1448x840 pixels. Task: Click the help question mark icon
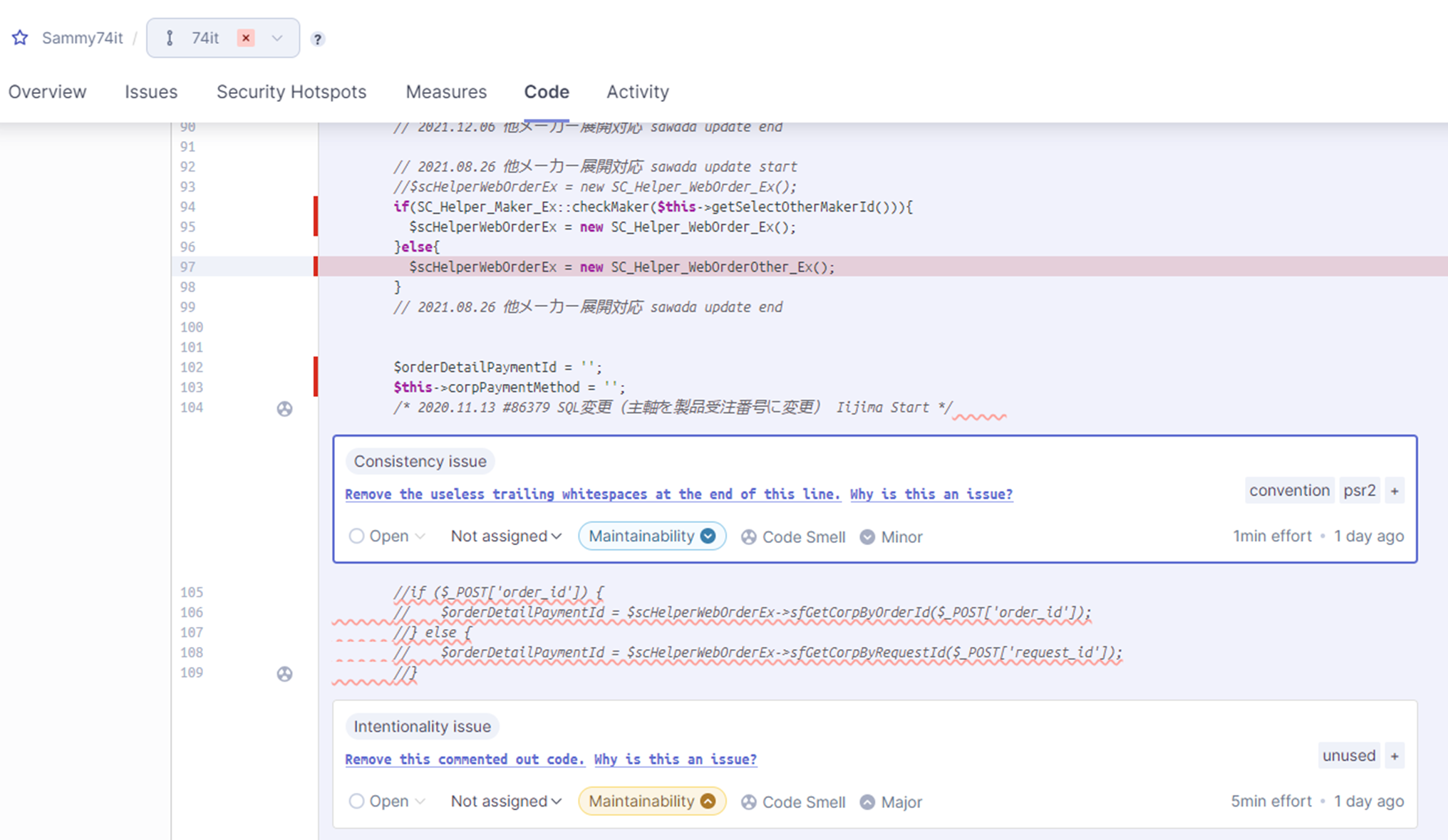(318, 39)
